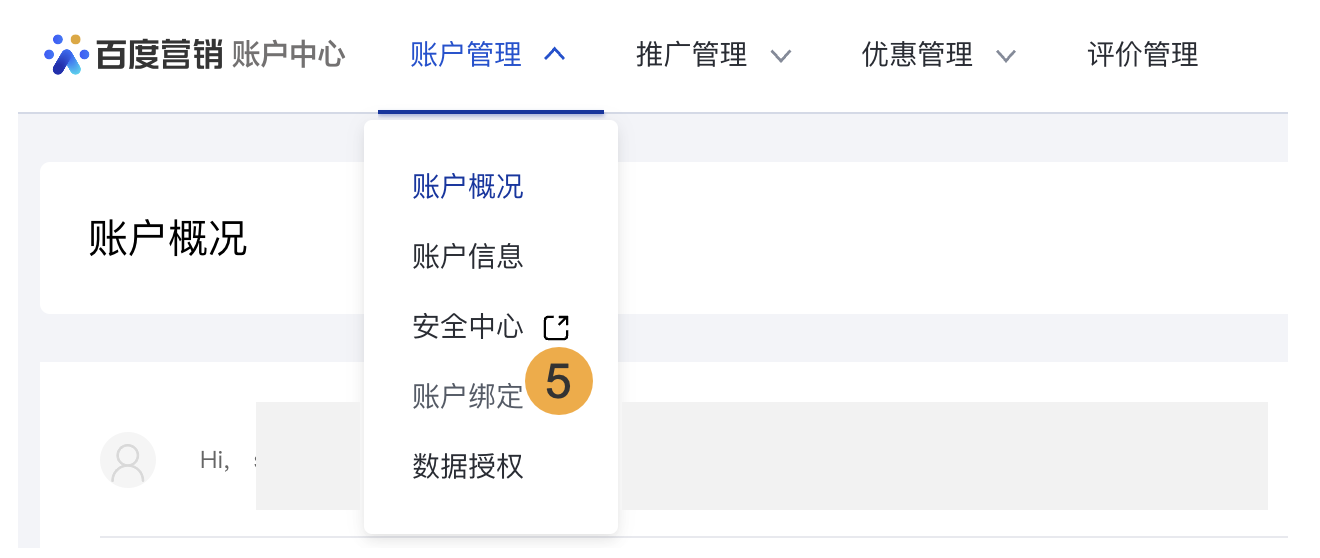Expand the chevron next to 推广管理
Screen dimensions: 1320x558
click(x=781, y=55)
